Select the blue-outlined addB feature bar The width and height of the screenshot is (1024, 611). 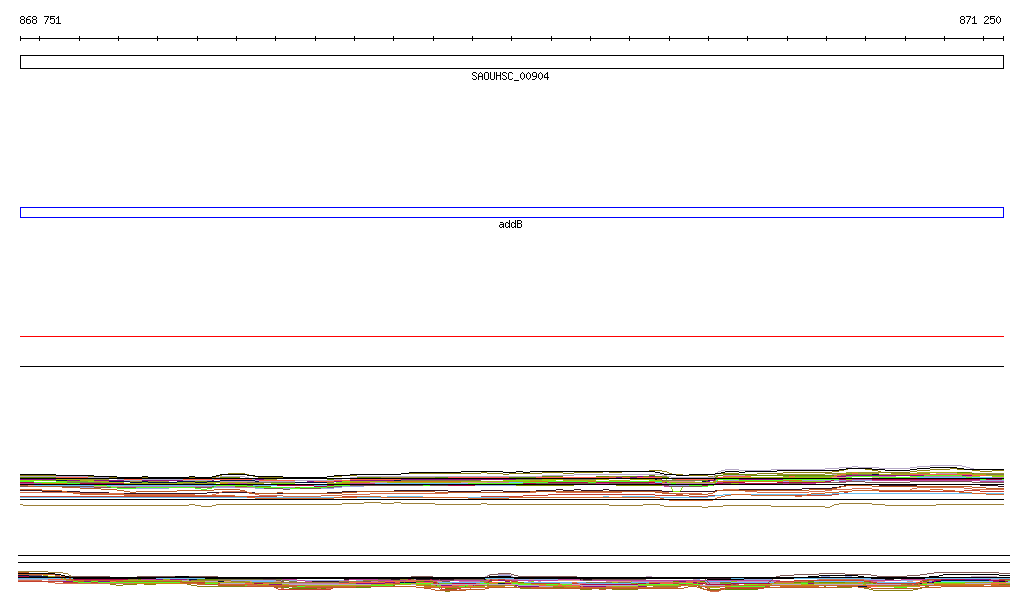click(x=511, y=212)
